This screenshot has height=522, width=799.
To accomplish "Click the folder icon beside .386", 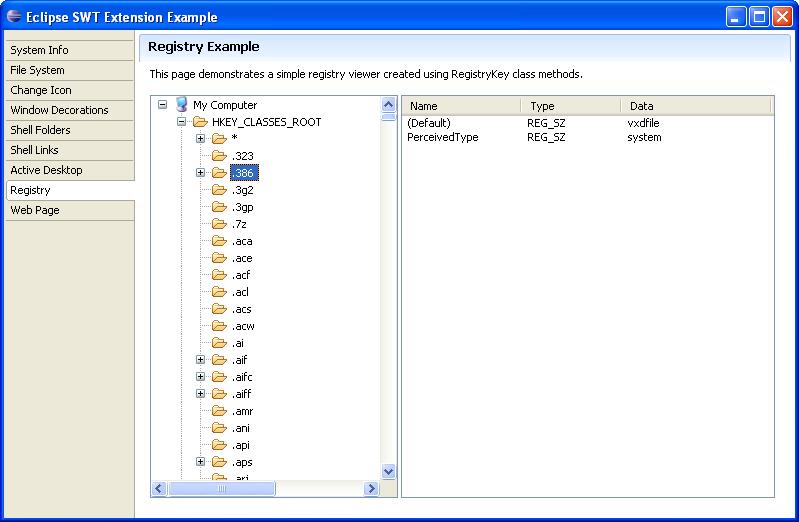I will click(219, 173).
